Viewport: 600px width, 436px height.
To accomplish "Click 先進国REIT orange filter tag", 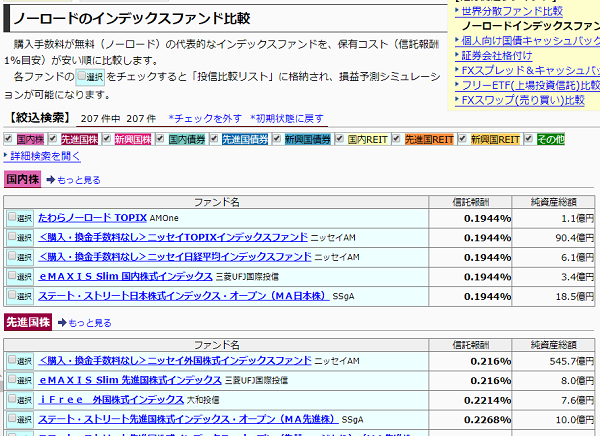I will click(x=429, y=139).
